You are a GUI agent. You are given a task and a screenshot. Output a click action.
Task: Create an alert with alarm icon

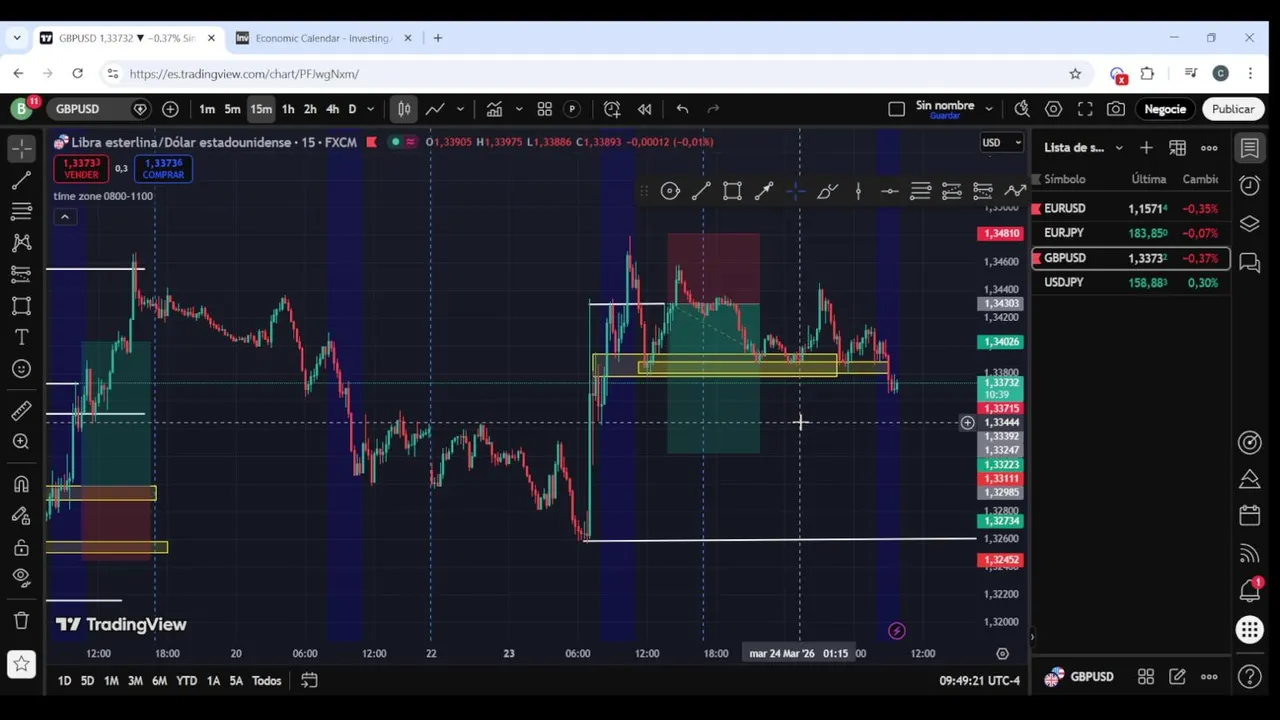(x=612, y=109)
